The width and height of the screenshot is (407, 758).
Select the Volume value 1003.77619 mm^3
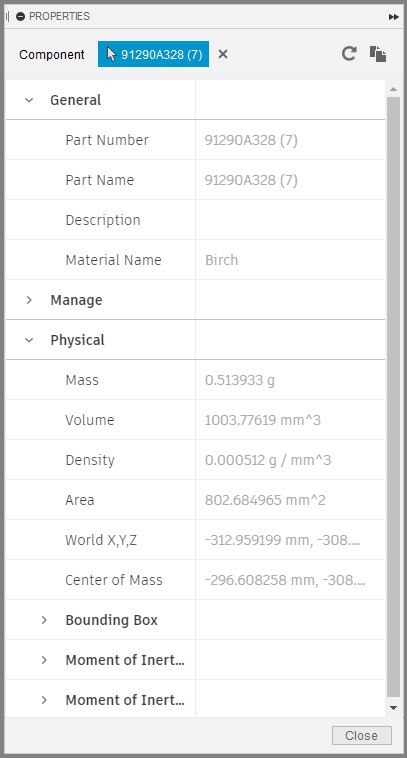click(262, 420)
